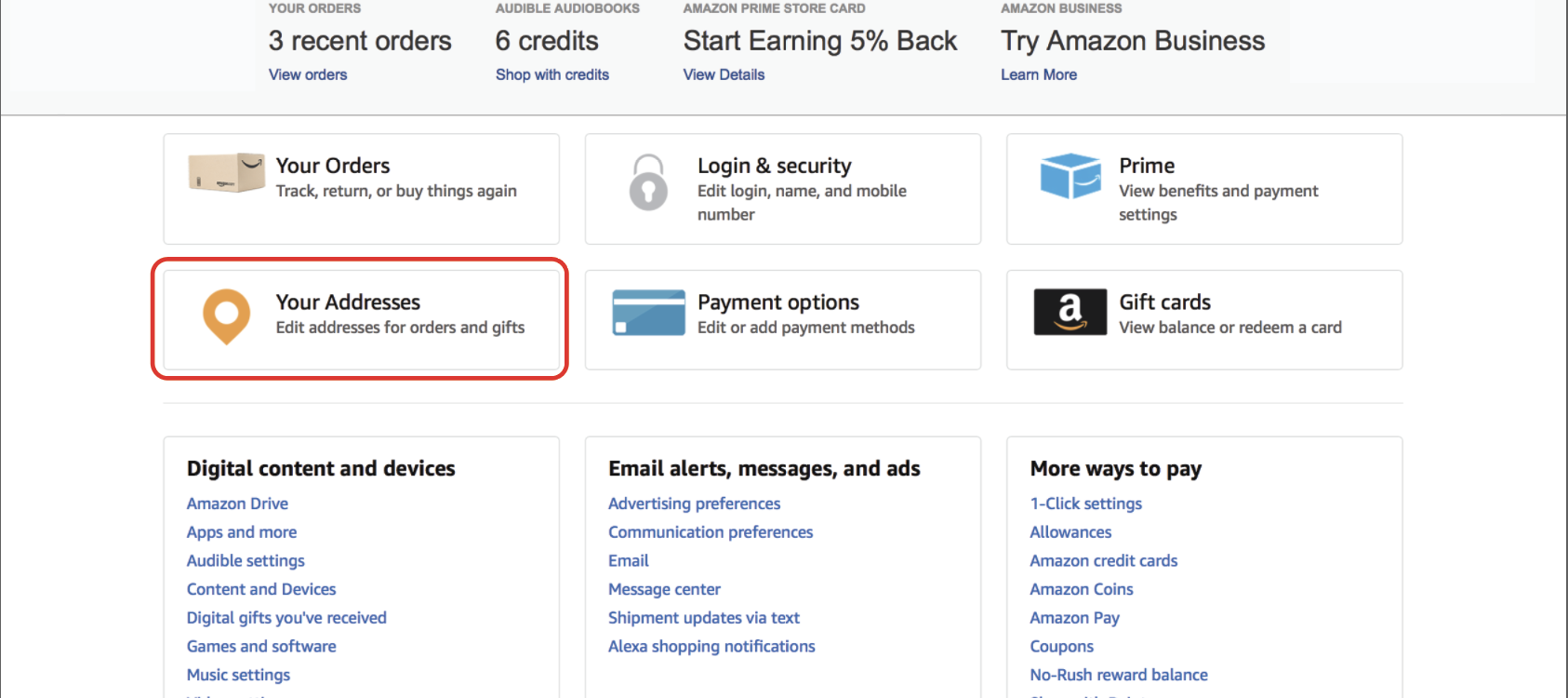
Task: Open Shop with credits link
Action: click(552, 74)
